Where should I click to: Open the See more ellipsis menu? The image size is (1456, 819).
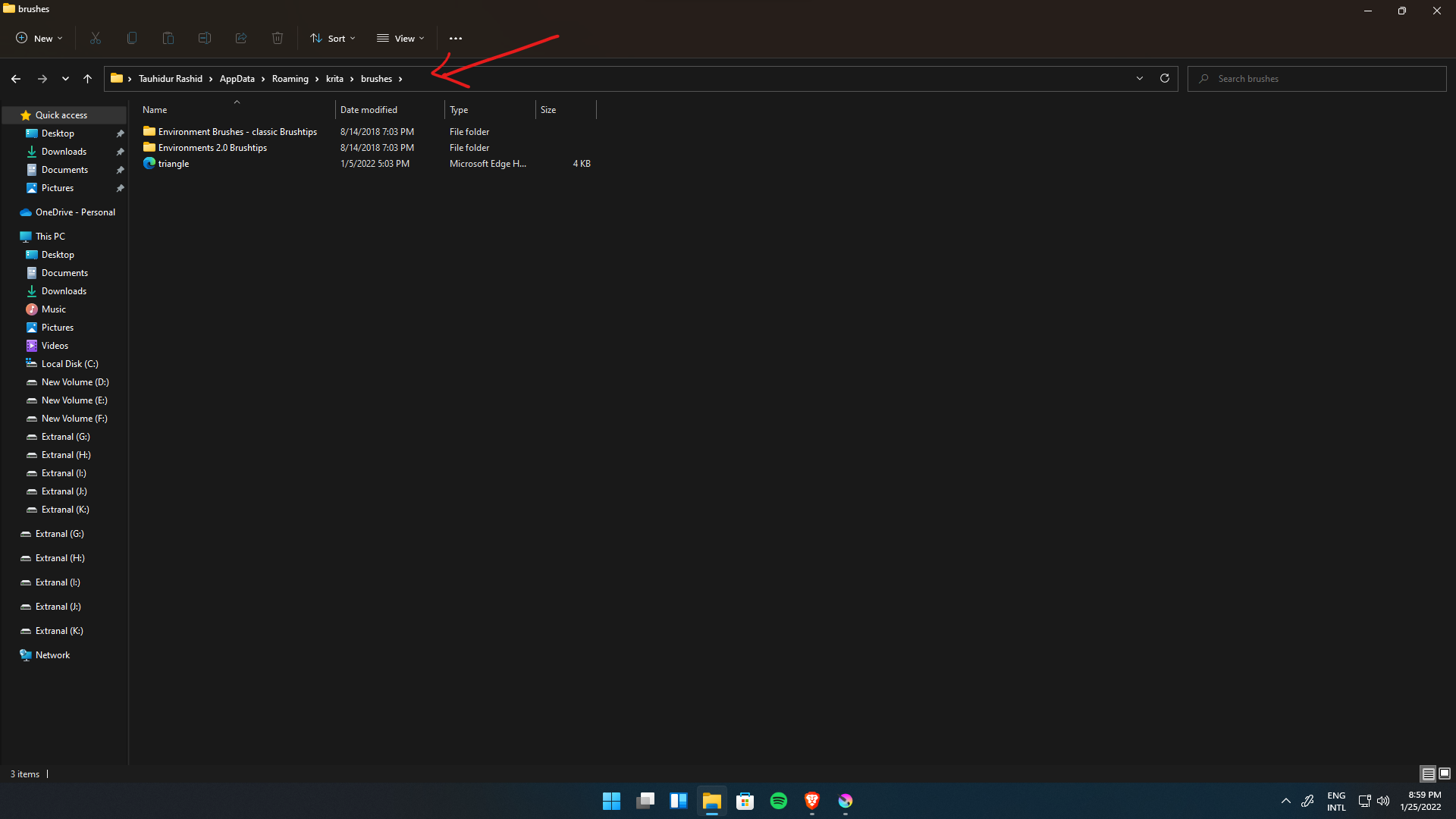tap(456, 38)
